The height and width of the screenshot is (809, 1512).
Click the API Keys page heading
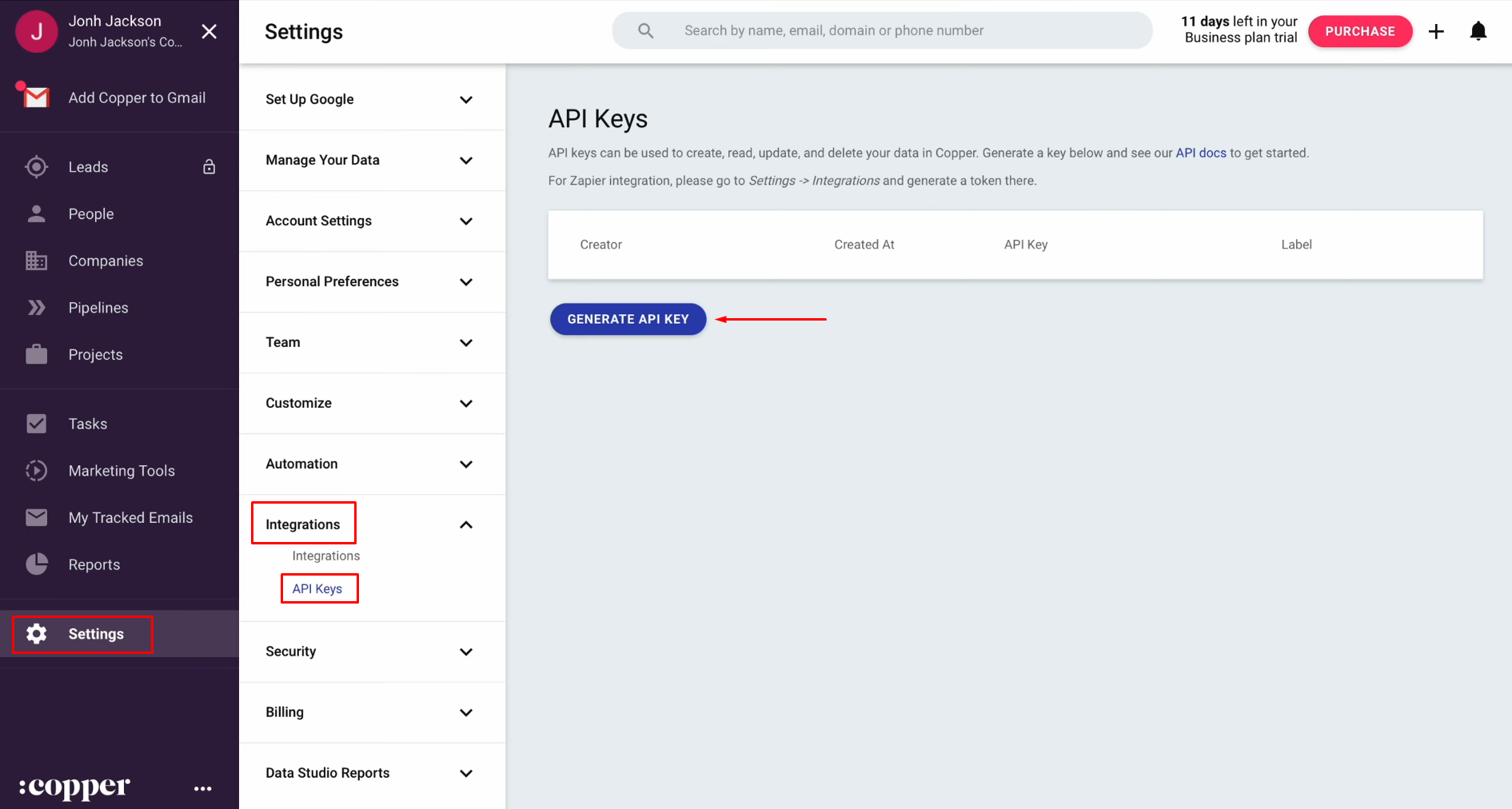[x=598, y=118]
